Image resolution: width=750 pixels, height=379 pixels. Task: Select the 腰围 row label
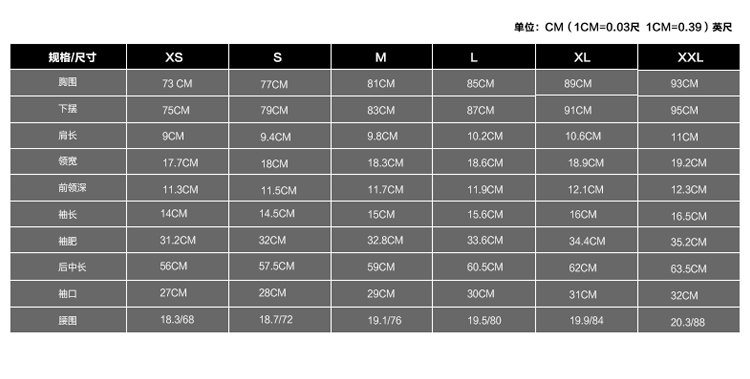pos(68,320)
